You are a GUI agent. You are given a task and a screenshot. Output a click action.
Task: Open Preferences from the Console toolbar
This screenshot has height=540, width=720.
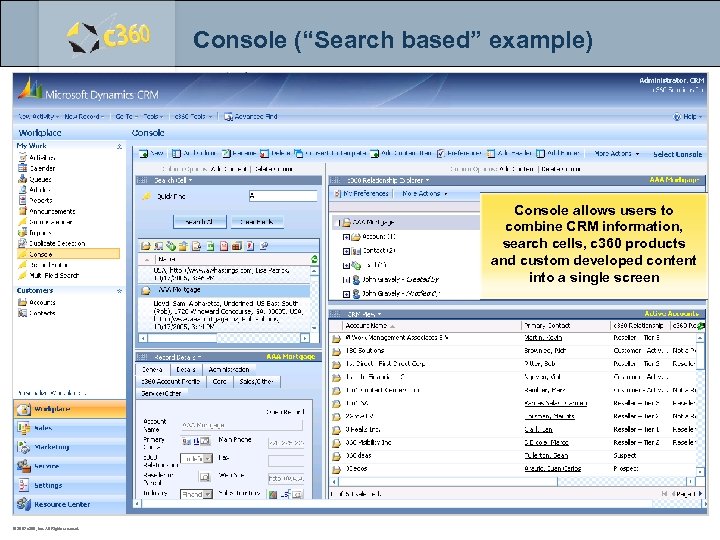point(459,153)
